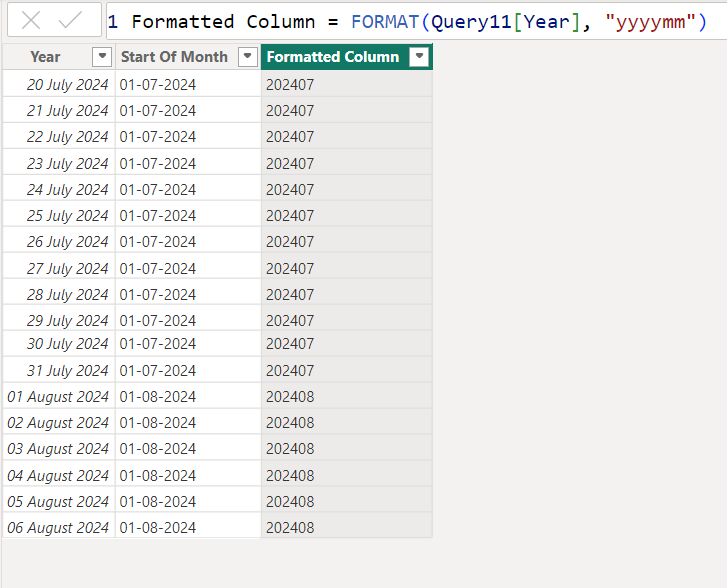The width and height of the screenshot is (727, 588).
Task: Click Start Of Month cell in 03 August row
Action: pyautogui.click(x=158, y=449)
